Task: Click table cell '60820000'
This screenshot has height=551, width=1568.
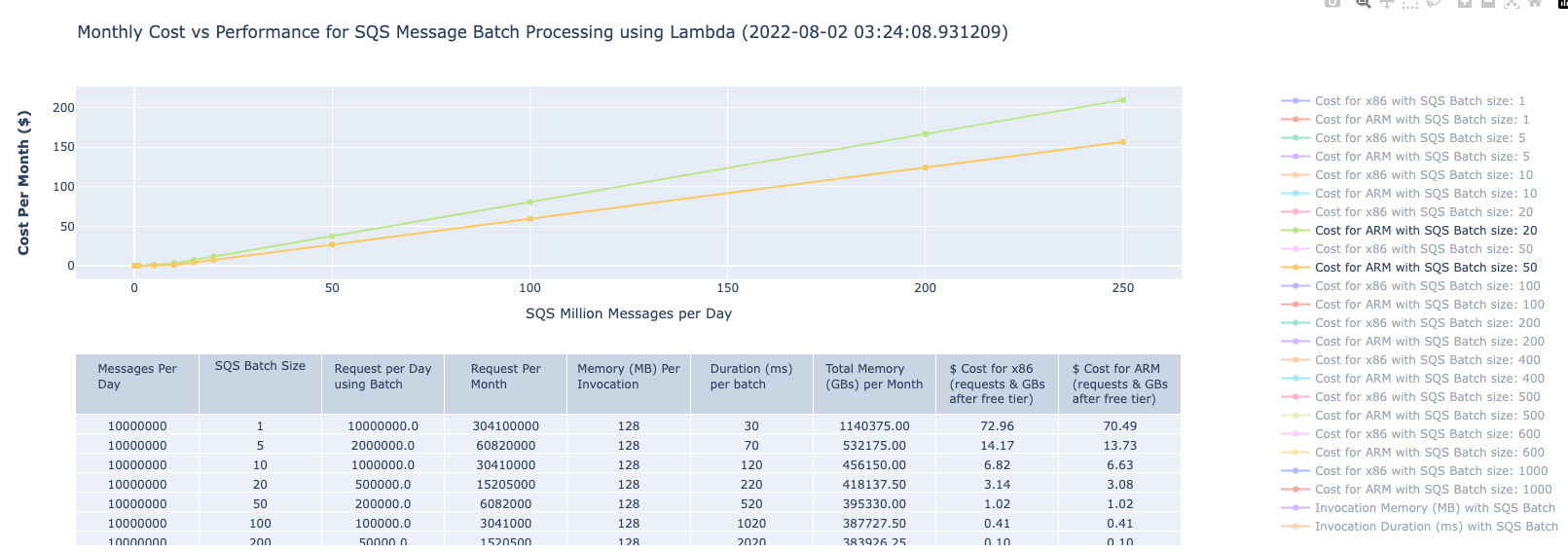Action: pos(505,446)
